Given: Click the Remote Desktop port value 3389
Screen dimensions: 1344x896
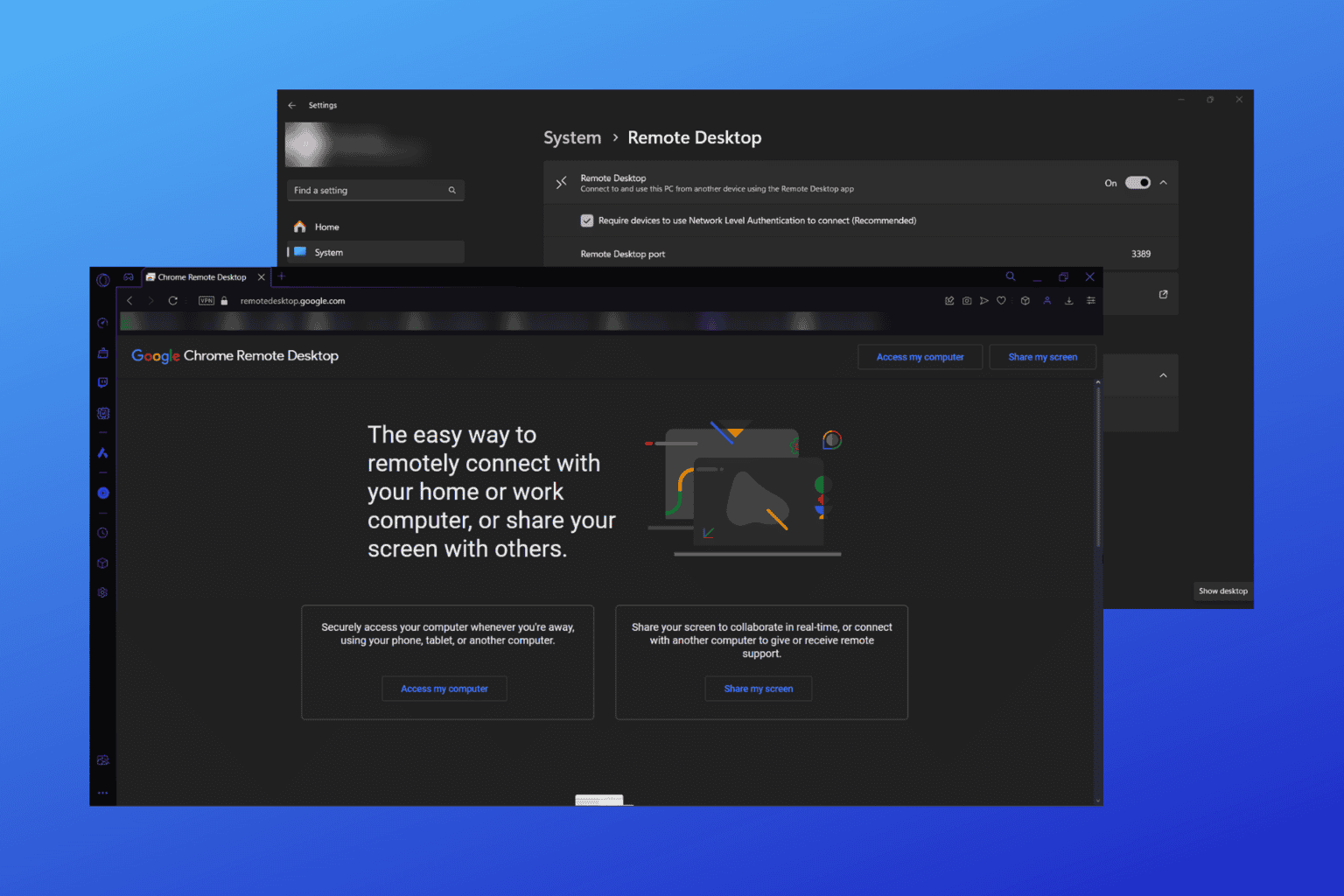Looking at the screenshot, I should point(1141,254).
